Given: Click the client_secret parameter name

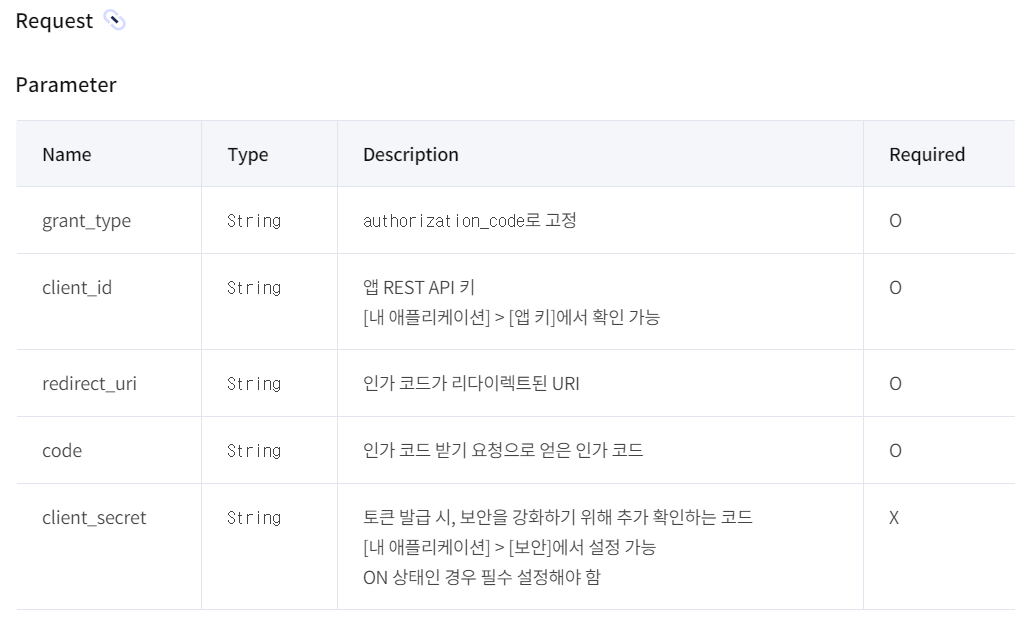Looking at the screenshot, I should [94, 518].
